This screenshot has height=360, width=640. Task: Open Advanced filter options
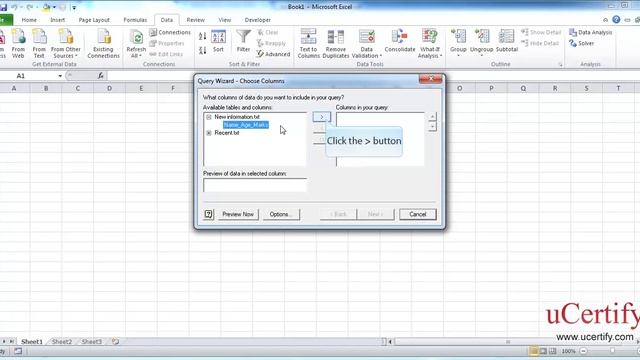click(x=273, y=54)
